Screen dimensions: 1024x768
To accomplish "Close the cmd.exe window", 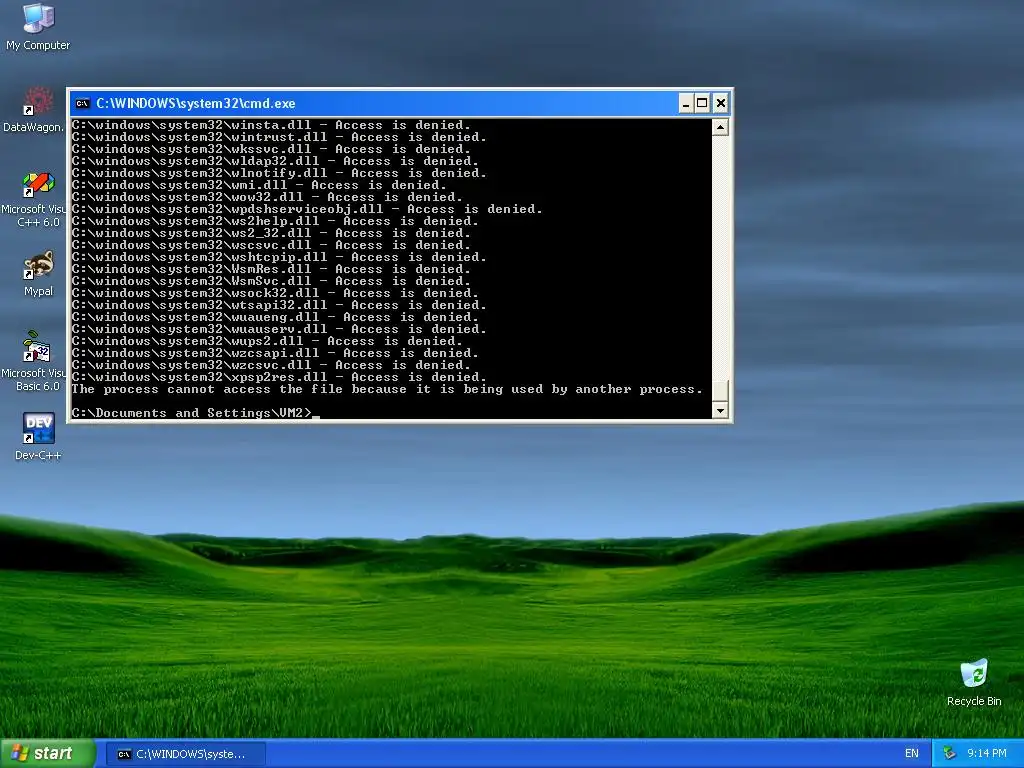I will 720,103.
